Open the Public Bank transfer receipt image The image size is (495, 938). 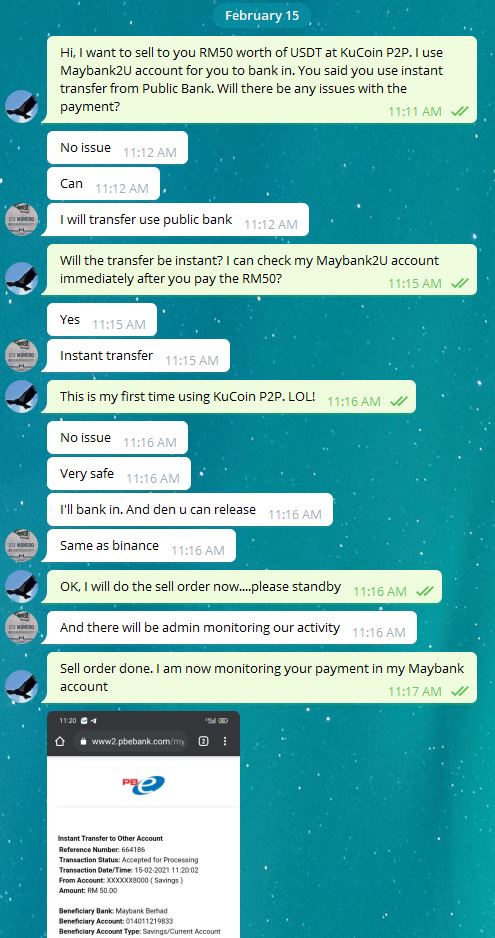click(x=143, y=824)
